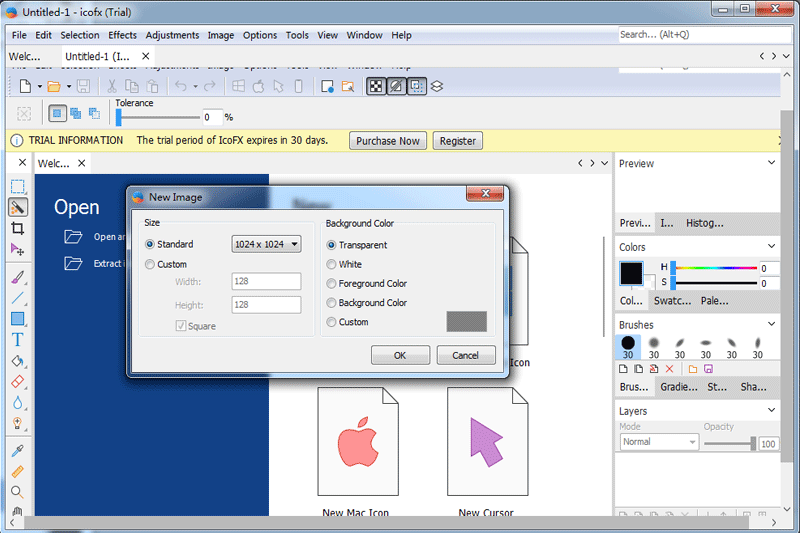800x533 pixels.
Task: Click the cursor creation toolbar icon
Action: tap(279, 86)
